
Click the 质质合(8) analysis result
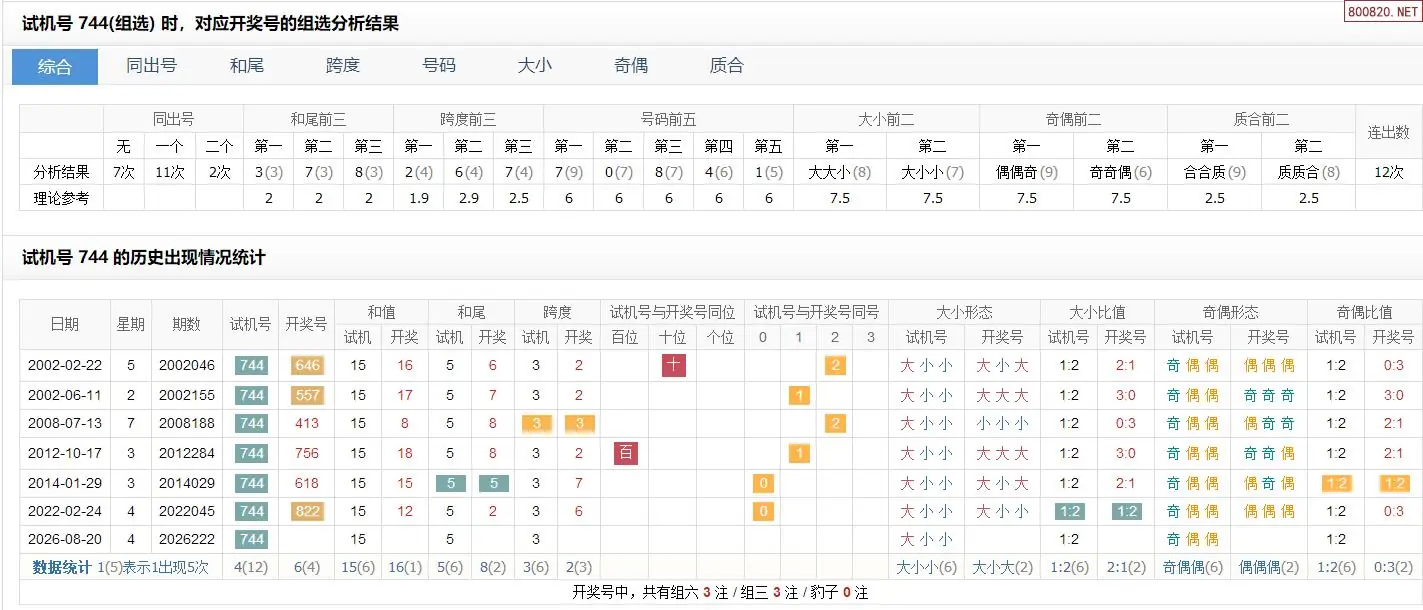pyautogui.click(x=1309, y=172)
